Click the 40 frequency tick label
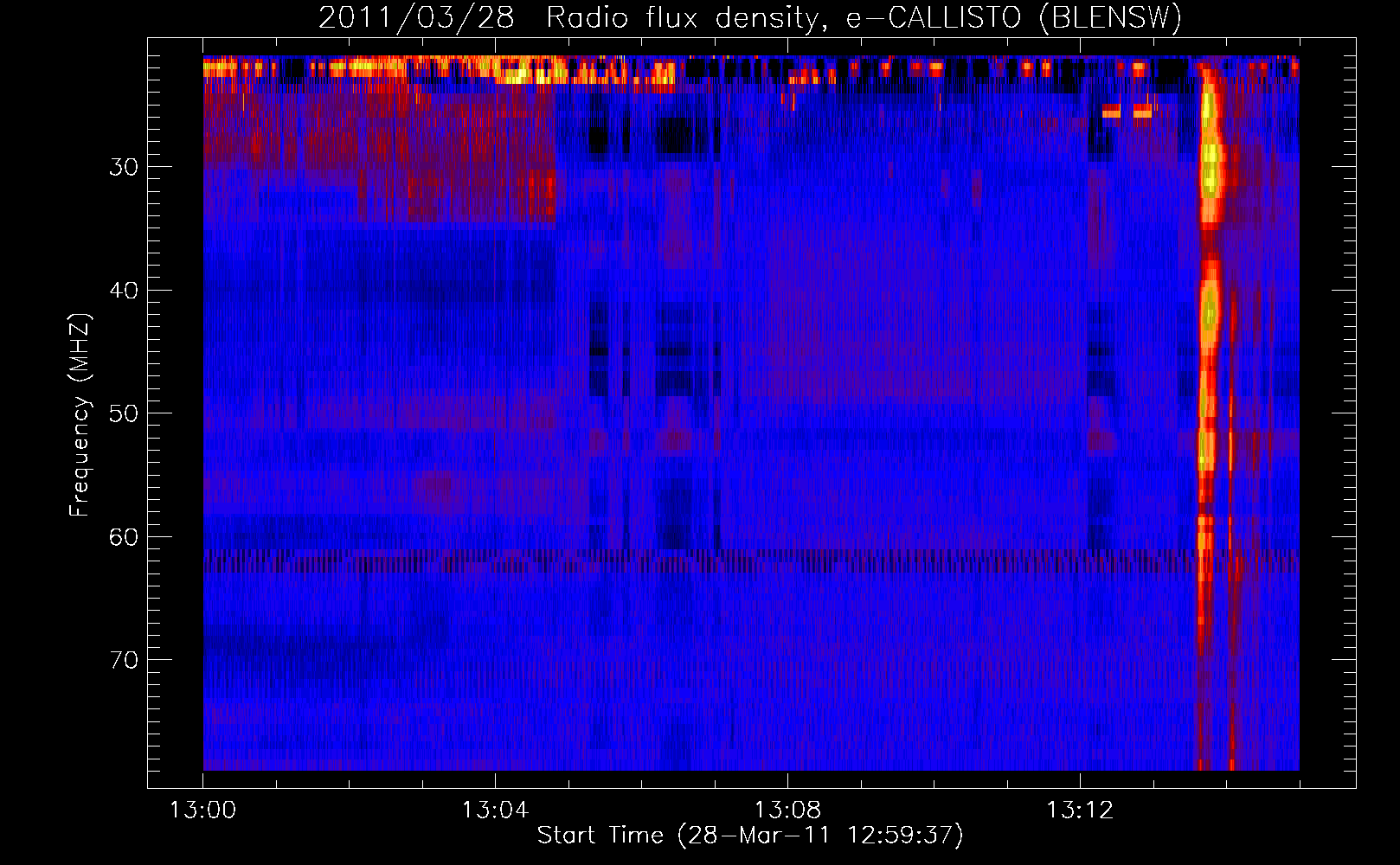The height and width of the screenshot is (865, 1400). coord(124,290)
